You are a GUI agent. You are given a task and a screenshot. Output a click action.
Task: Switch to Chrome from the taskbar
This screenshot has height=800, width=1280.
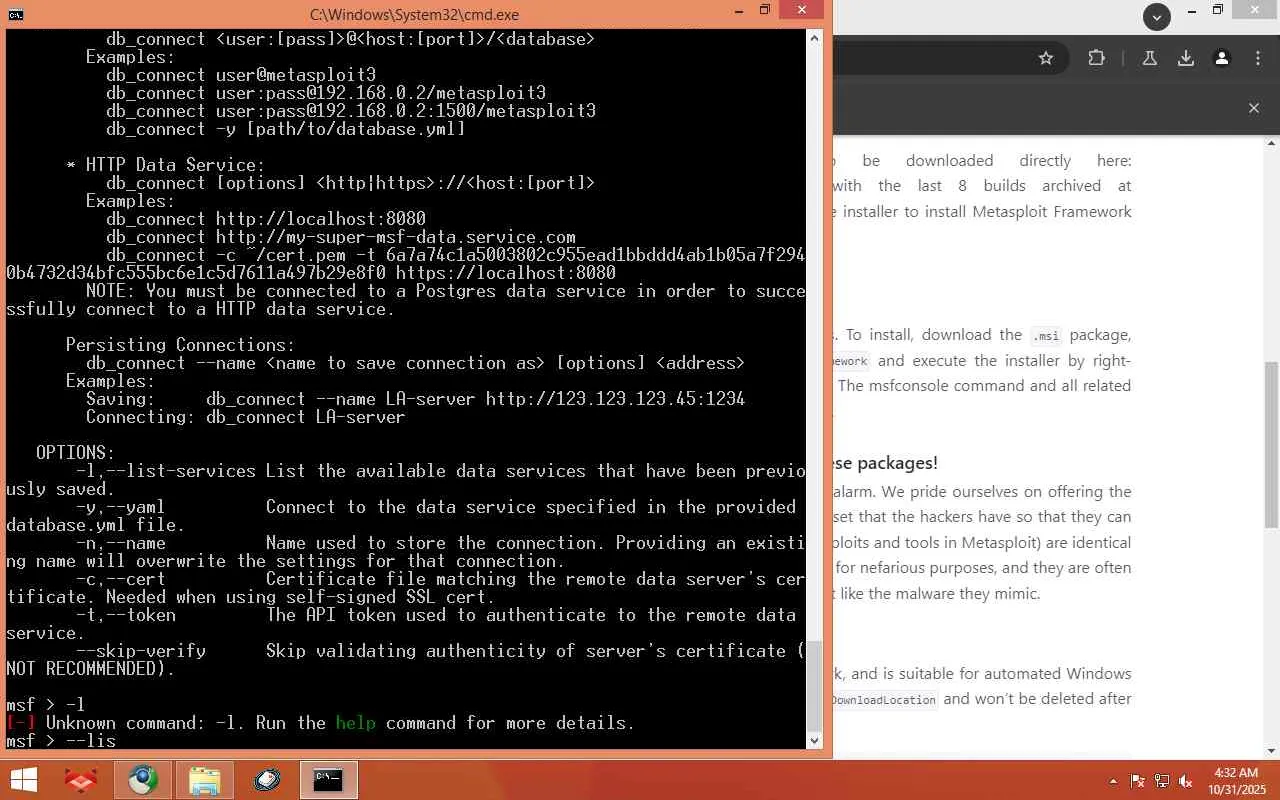tap(142, 780)
